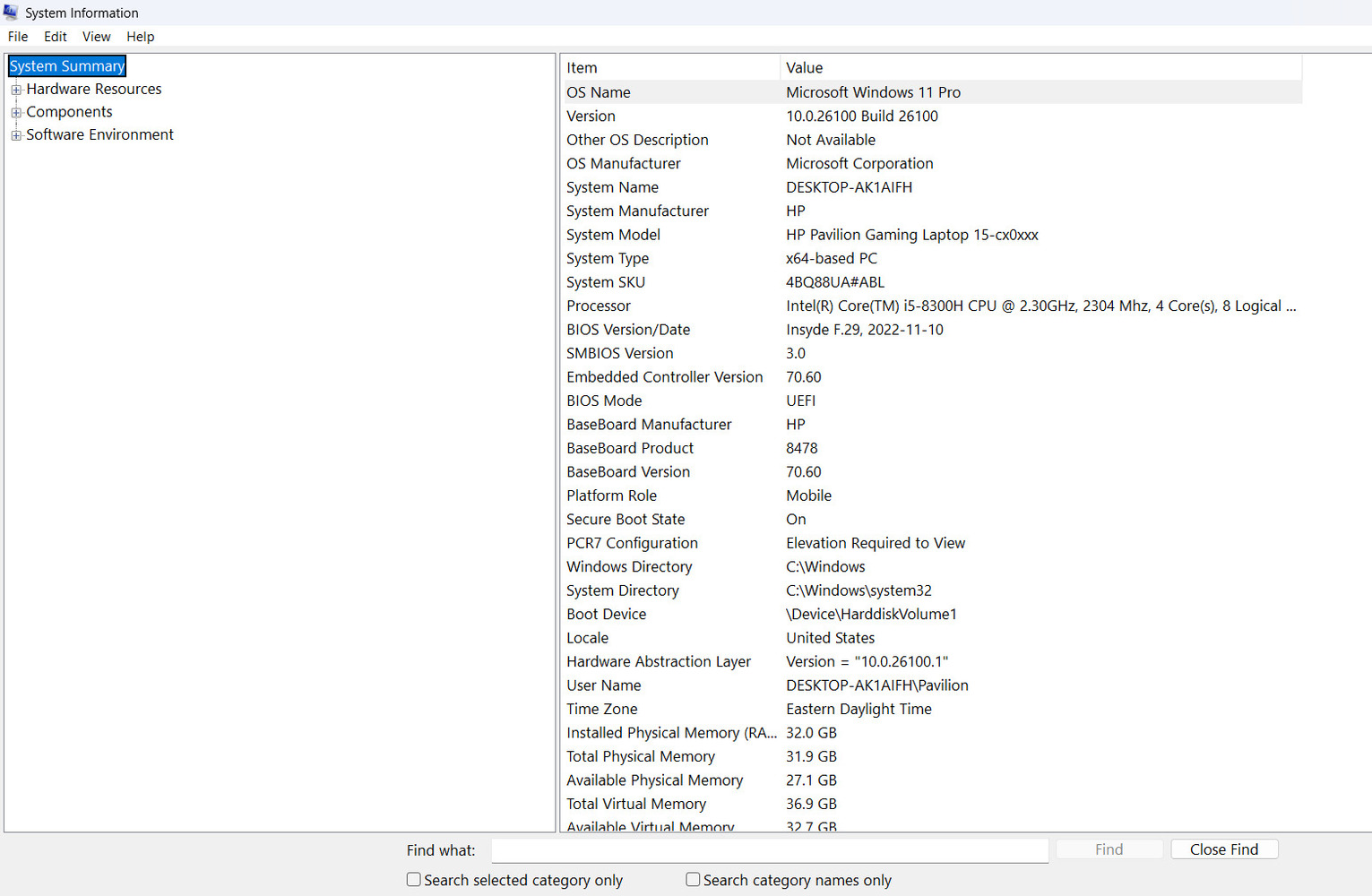The height and width of the screenshot is (896, 1372).
Task: Select the SMBIOS Version row
Action: pyautogui.click(x=932, y=353)
